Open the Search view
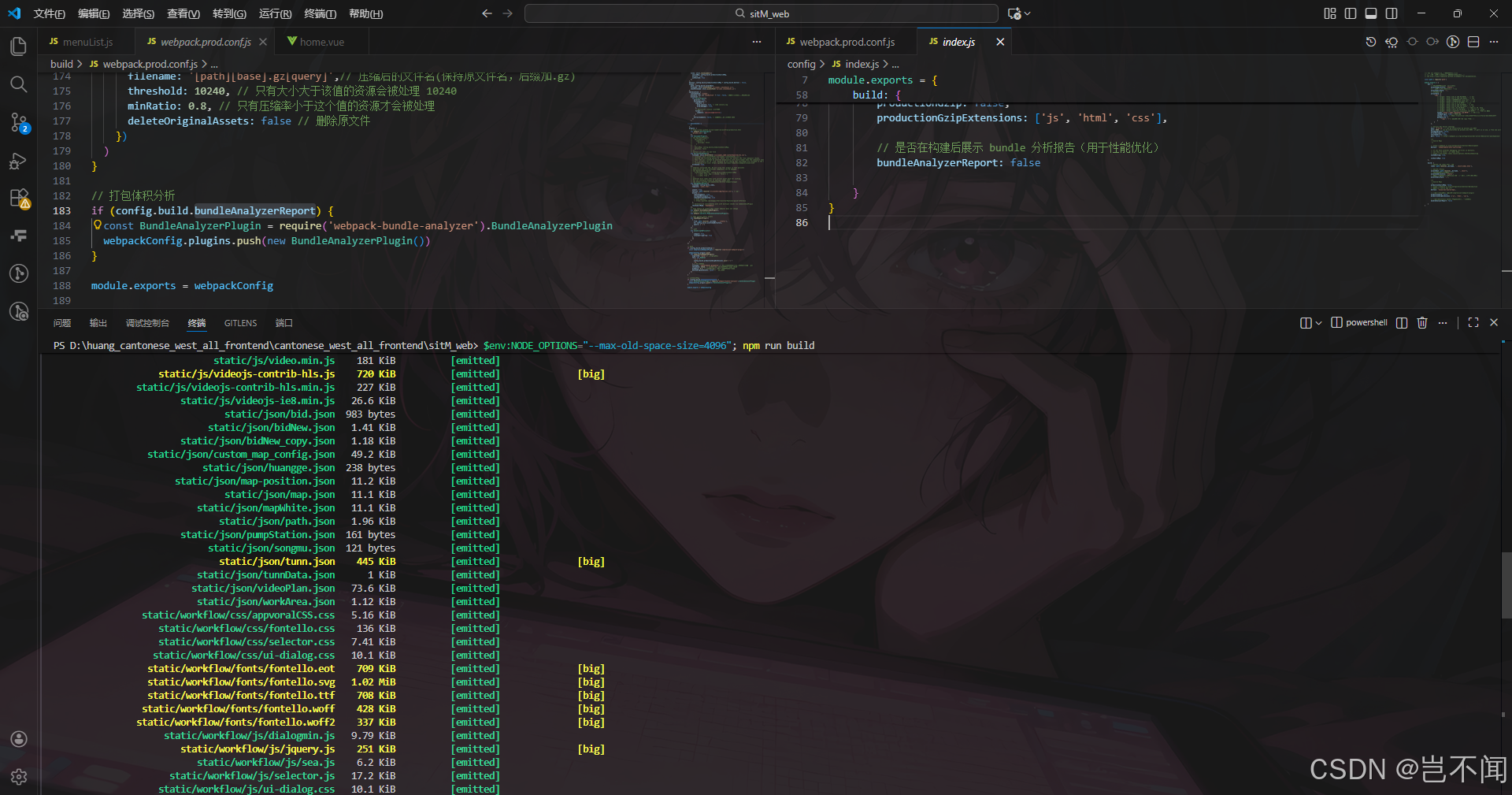 tap(19, 84)
